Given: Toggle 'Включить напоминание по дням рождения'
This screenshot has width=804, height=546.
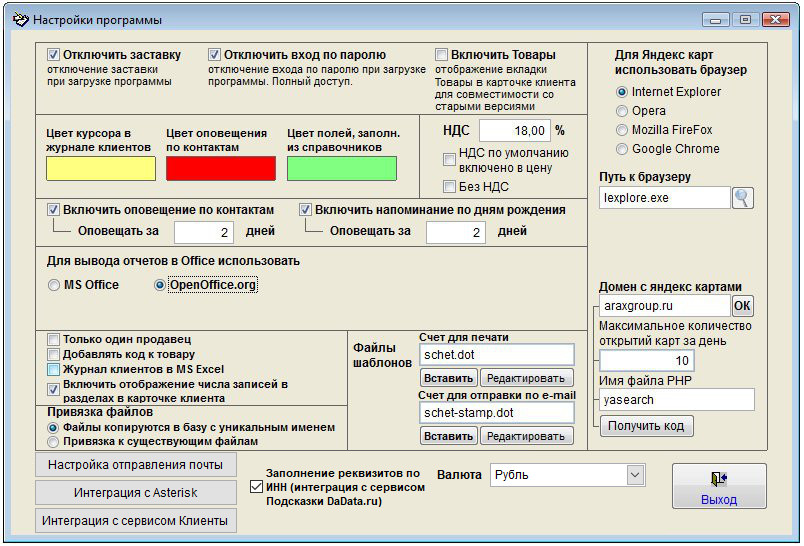Looking at the screenshot, I should (305, 210).
